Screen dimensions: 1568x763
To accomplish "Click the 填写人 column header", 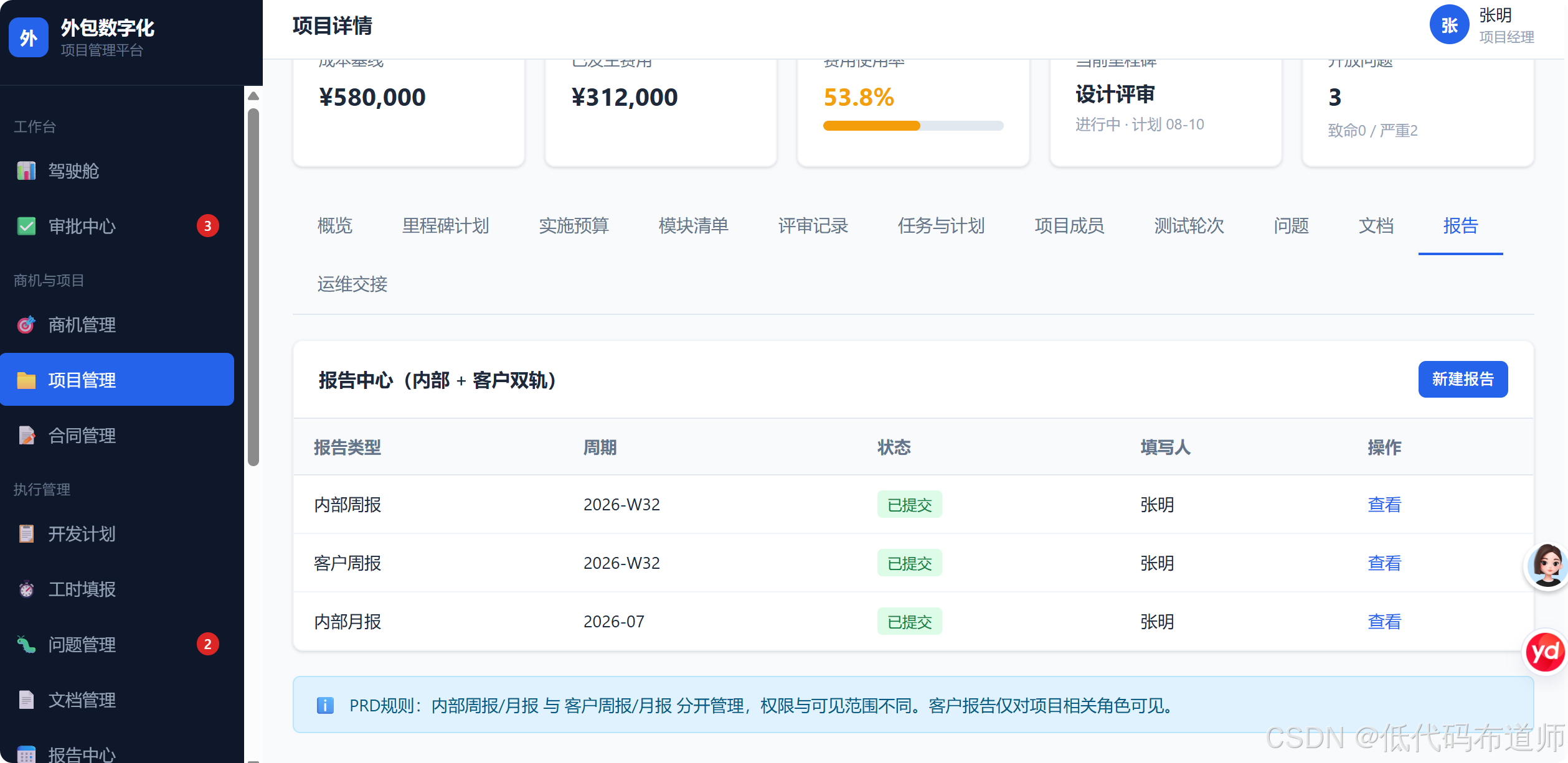I will 1166,447.
